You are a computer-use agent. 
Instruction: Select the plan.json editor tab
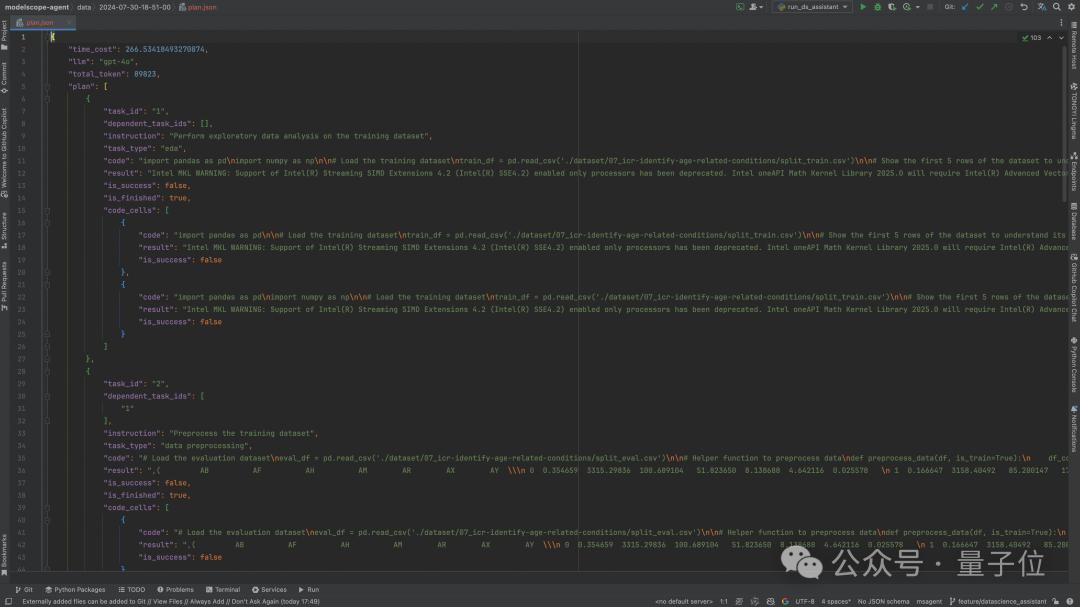(x=40, y=21)
